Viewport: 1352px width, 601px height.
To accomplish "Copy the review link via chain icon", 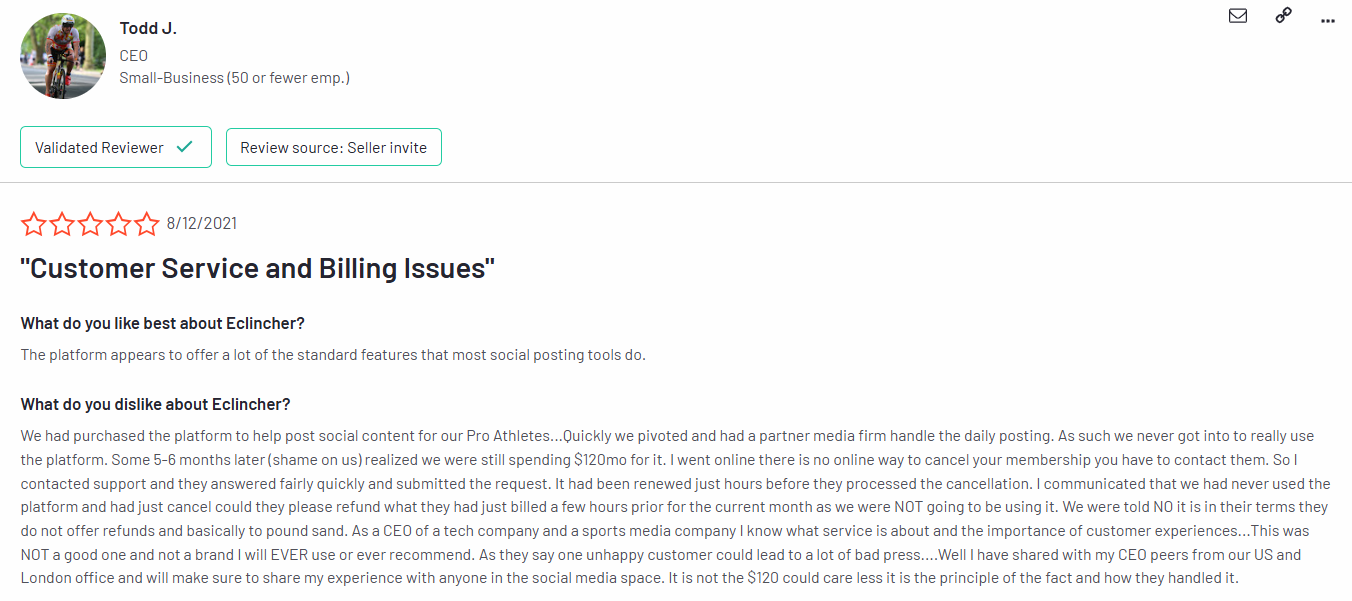I will 1283,16.
